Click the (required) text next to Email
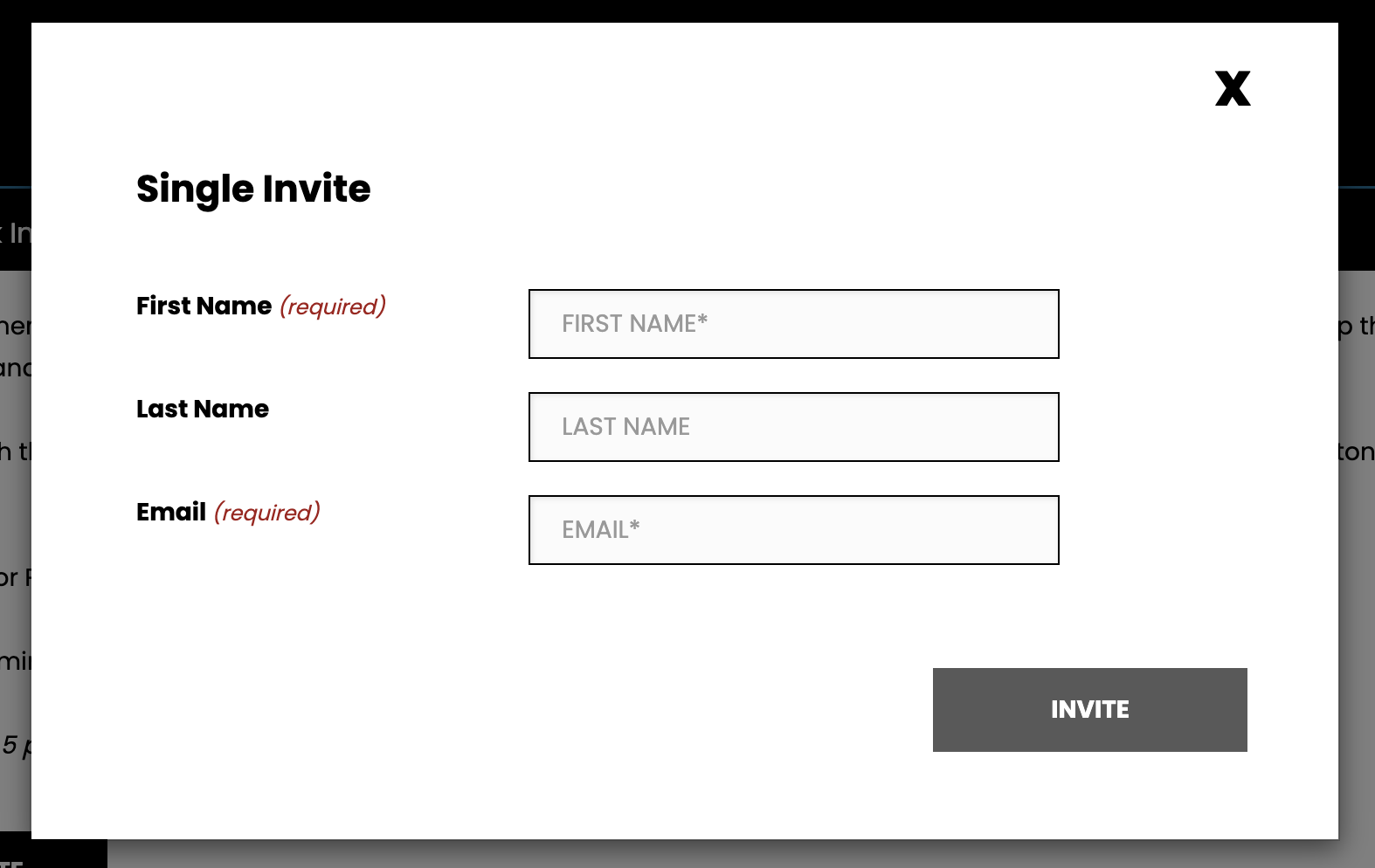Viewport: 1375px width, 868px height. coord(266,512)
